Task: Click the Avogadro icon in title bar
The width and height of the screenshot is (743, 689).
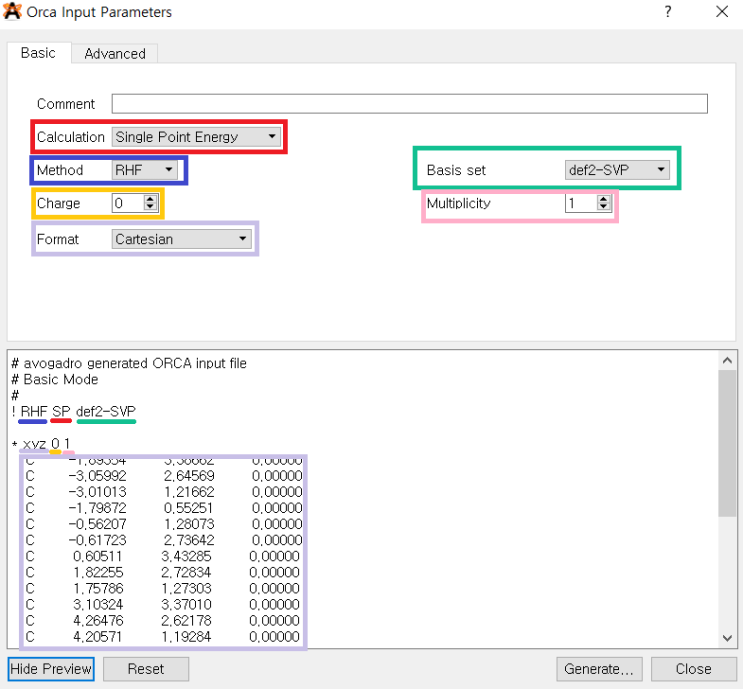Action: point(12,11)
